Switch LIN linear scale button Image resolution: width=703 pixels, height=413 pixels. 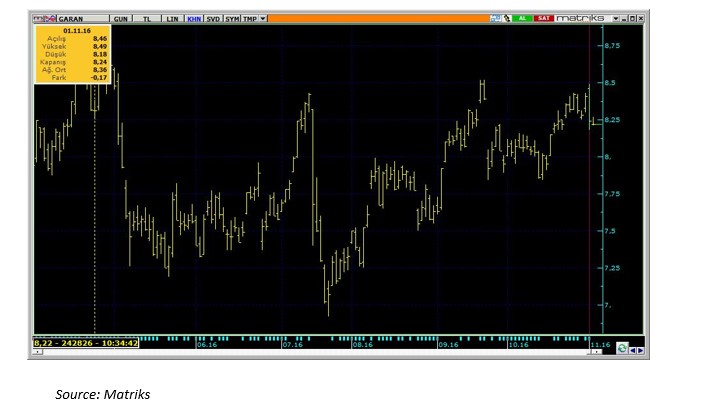[x=172, y=19]
